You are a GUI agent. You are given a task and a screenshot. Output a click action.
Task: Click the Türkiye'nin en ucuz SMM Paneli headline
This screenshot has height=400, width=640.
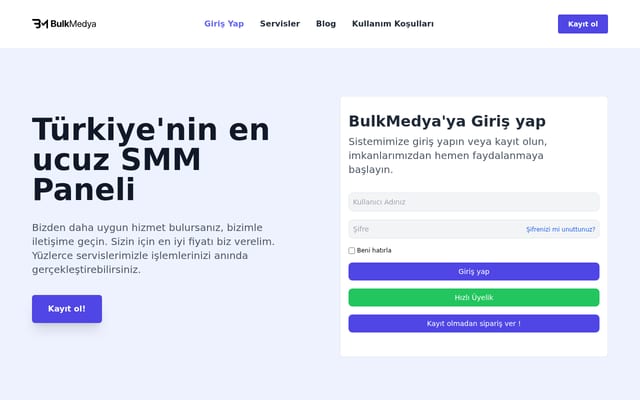151,159
